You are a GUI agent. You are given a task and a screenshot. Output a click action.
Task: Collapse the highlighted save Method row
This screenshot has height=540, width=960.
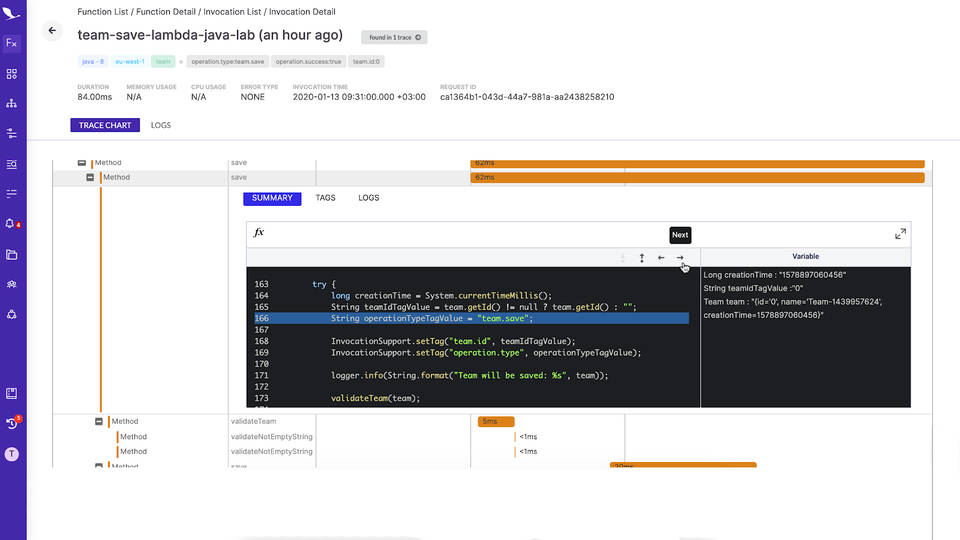point(90,178)
